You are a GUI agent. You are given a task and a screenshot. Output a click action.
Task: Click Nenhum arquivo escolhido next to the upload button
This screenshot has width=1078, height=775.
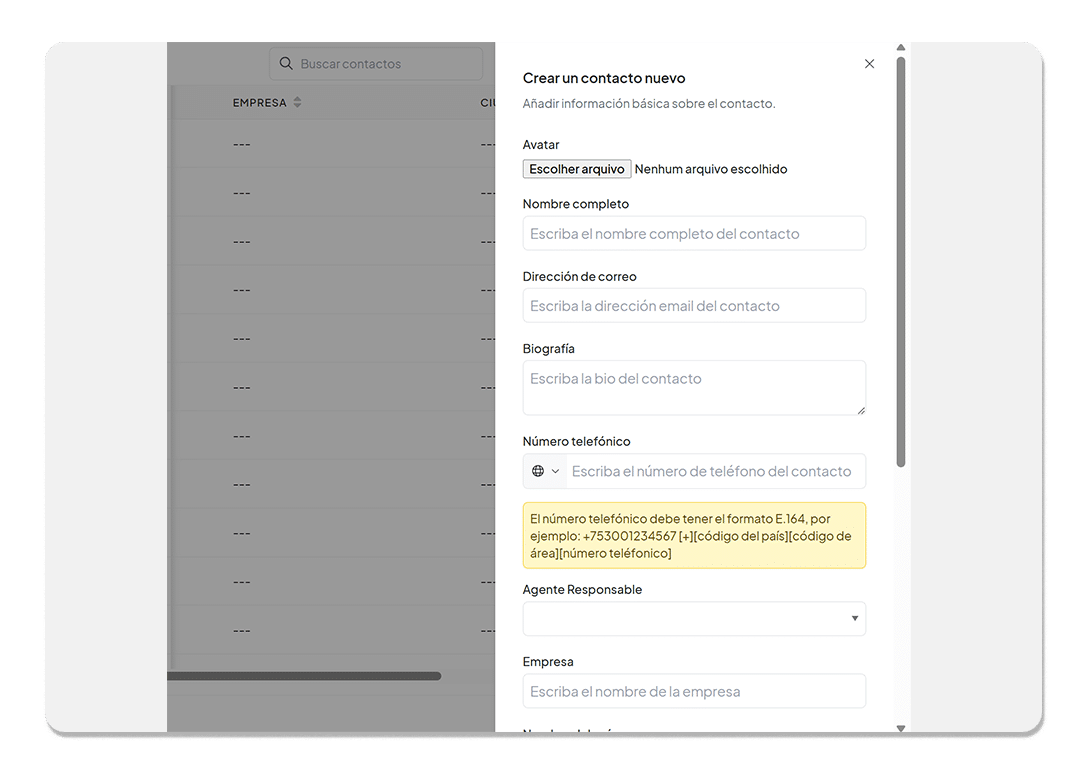(x=711, y=168)
